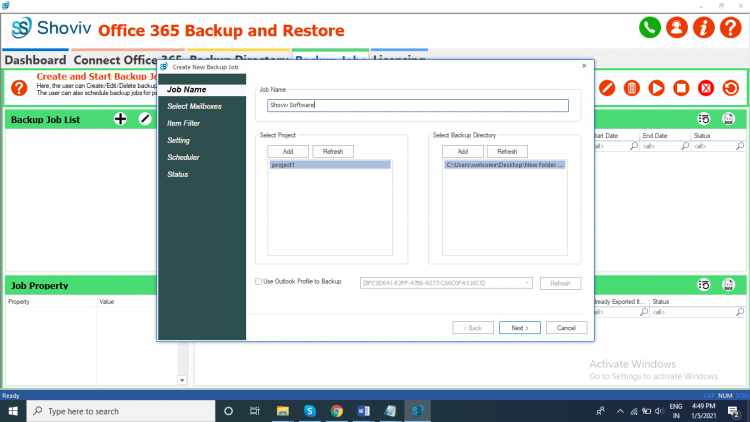Click the green phone contact icon

(x=650, y=28)
